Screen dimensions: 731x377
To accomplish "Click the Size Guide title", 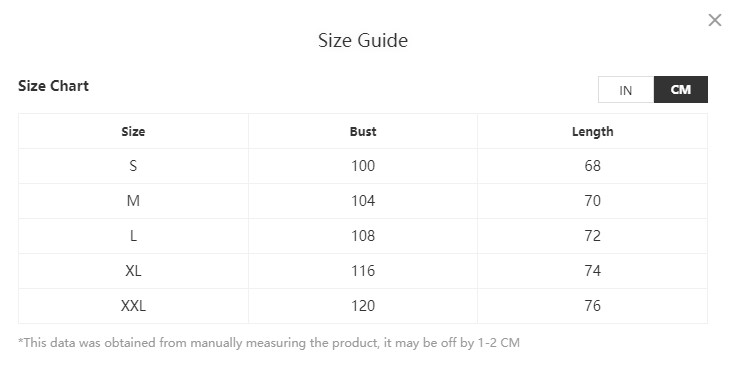I will pos(363,41).
